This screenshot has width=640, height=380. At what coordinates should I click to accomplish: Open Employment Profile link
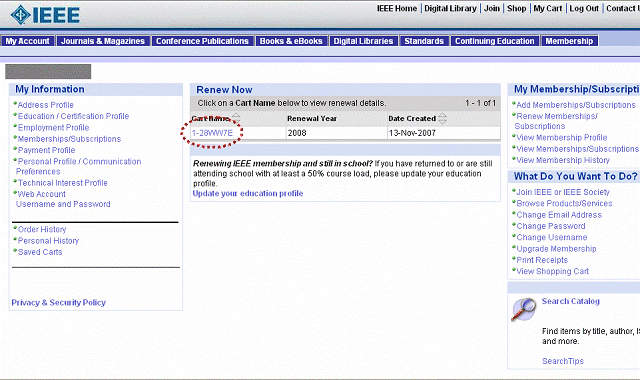53,128
